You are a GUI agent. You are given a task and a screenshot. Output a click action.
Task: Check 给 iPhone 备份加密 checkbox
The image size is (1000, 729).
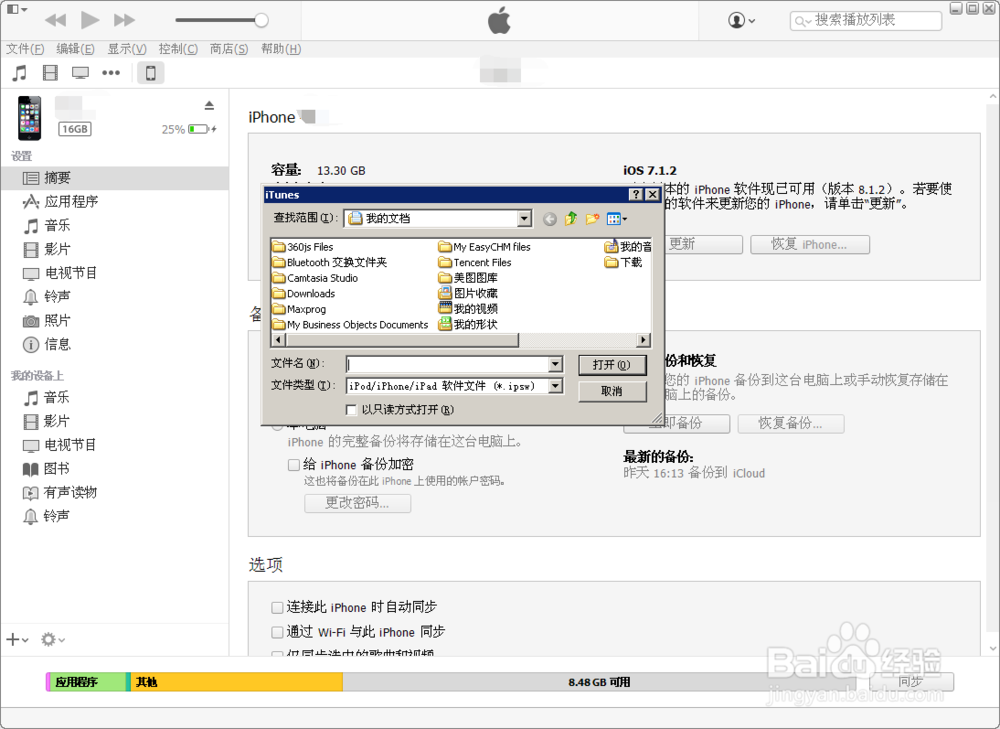point(293,465)
